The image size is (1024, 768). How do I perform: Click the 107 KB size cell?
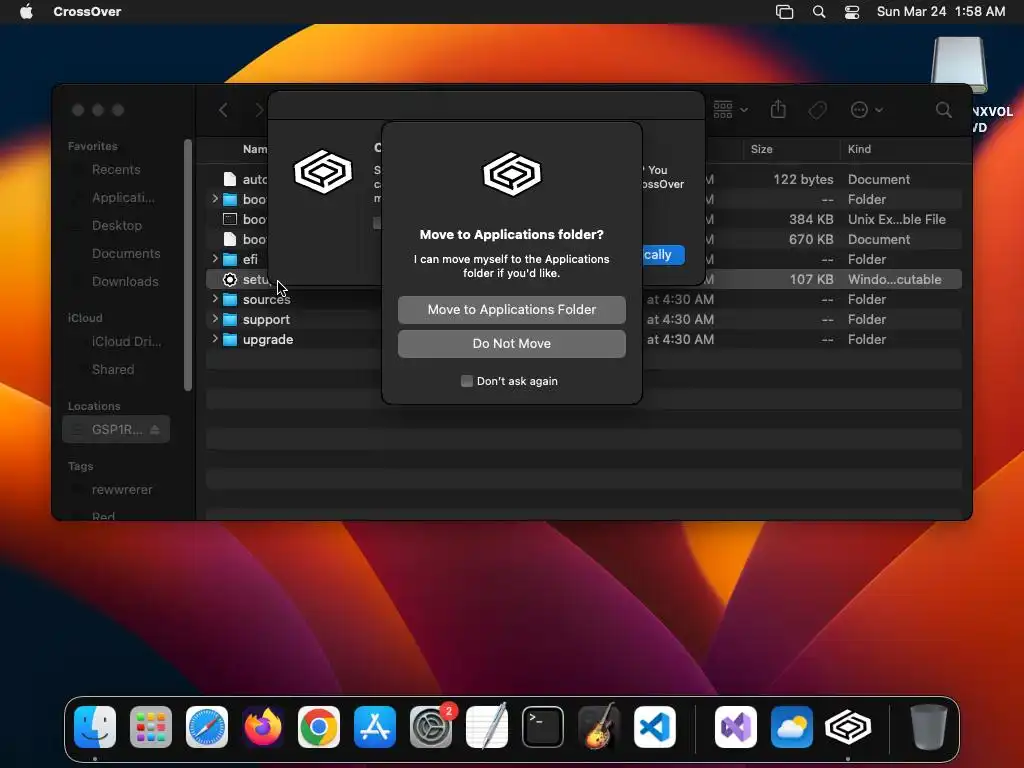[811, 280]
